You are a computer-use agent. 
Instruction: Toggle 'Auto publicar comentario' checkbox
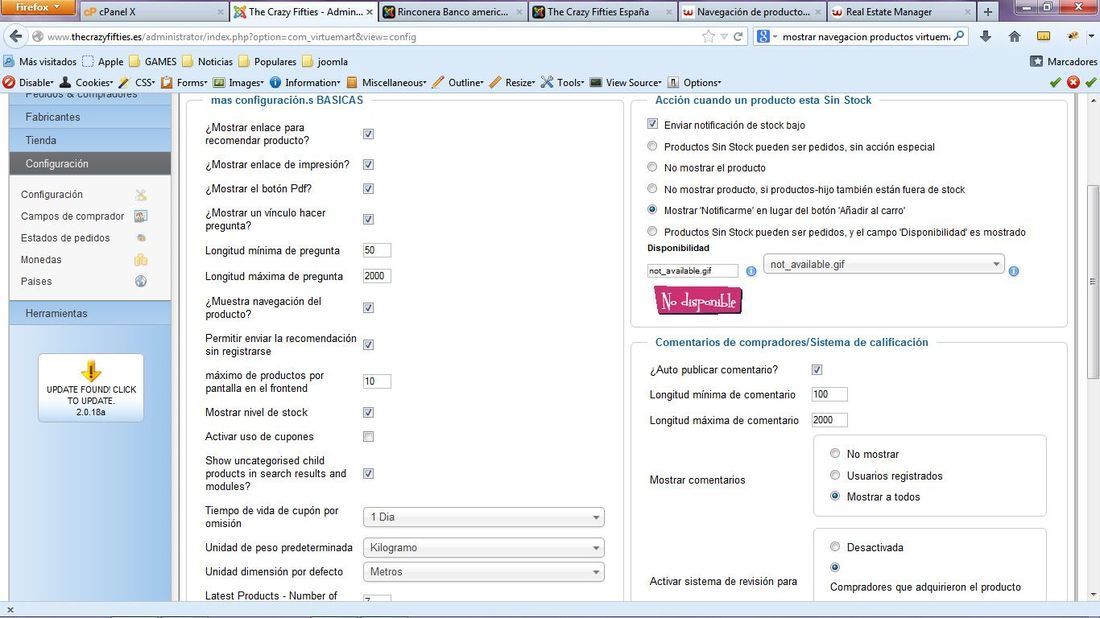pyautogui.click(x=817, y=370)
